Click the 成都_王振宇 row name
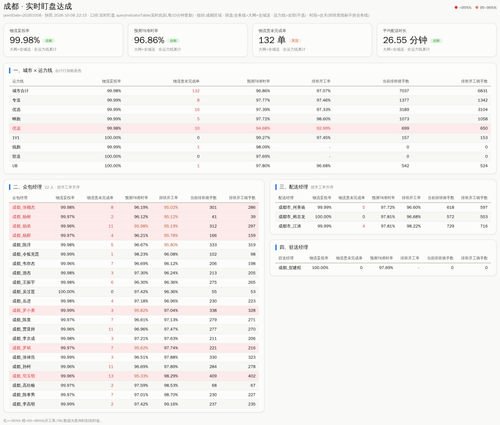Image resolution: width=500 pixels, height=425 pixels. (24, 282)
